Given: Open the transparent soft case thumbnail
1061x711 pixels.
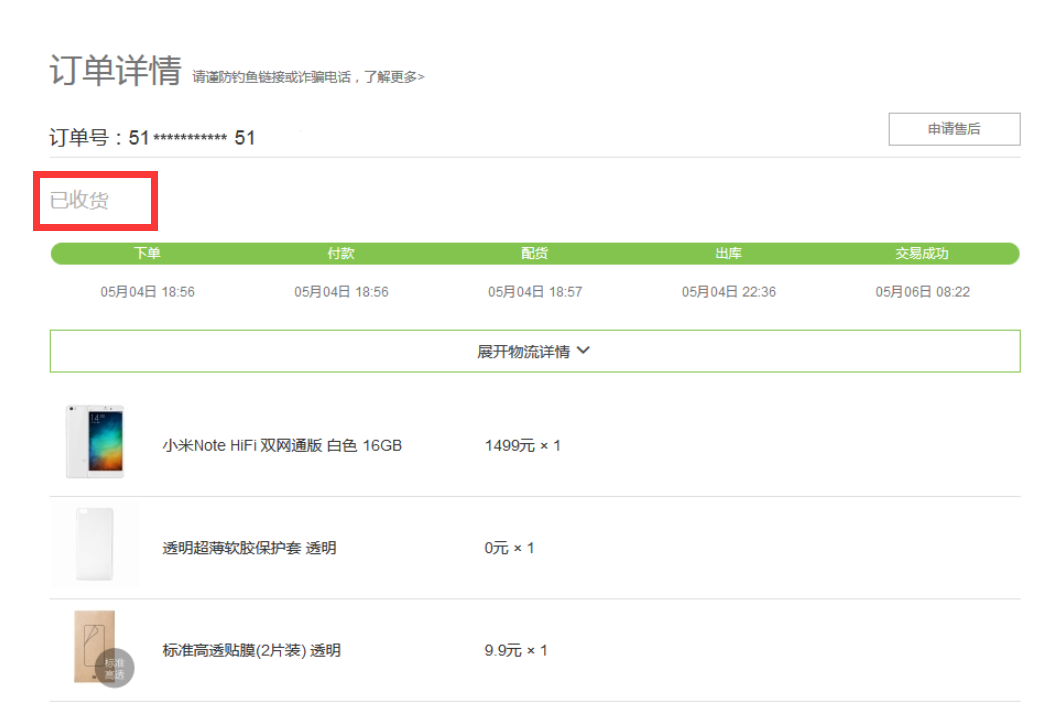Looking at the screenshot, I should click(x=95, y=546).
